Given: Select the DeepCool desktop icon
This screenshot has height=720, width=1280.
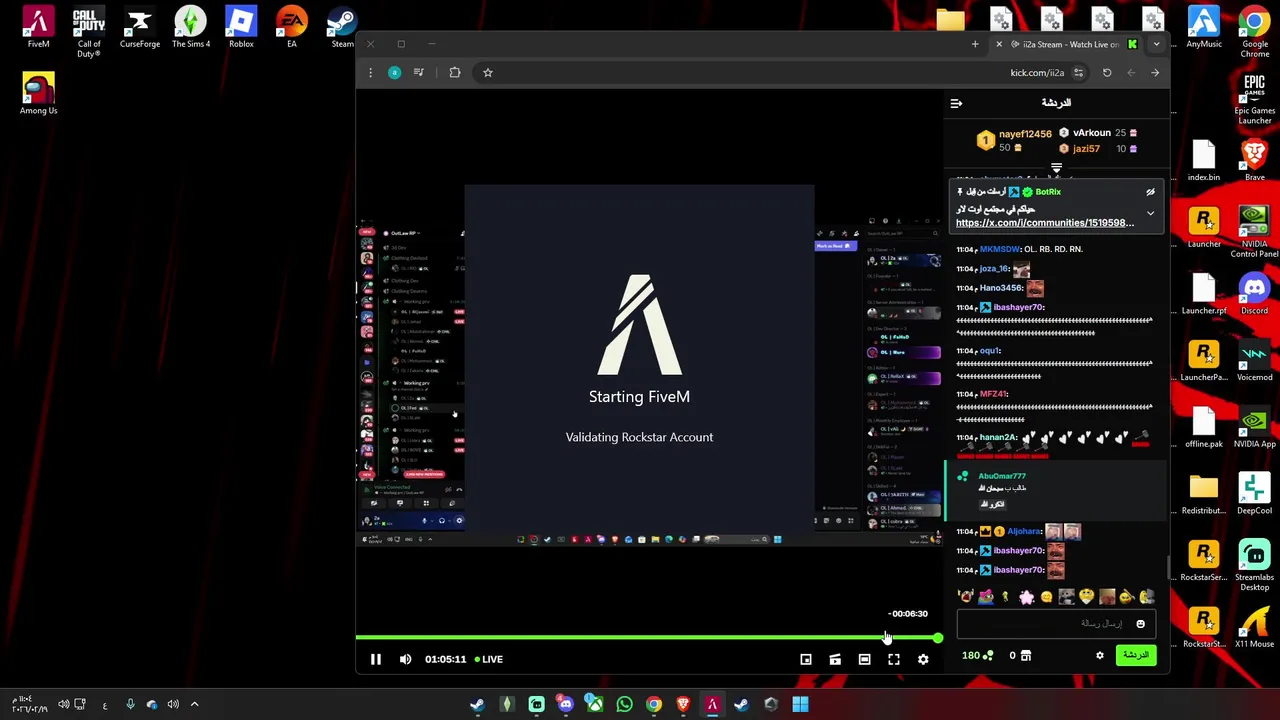Looking at the screenshot, I should point(1254,495).
